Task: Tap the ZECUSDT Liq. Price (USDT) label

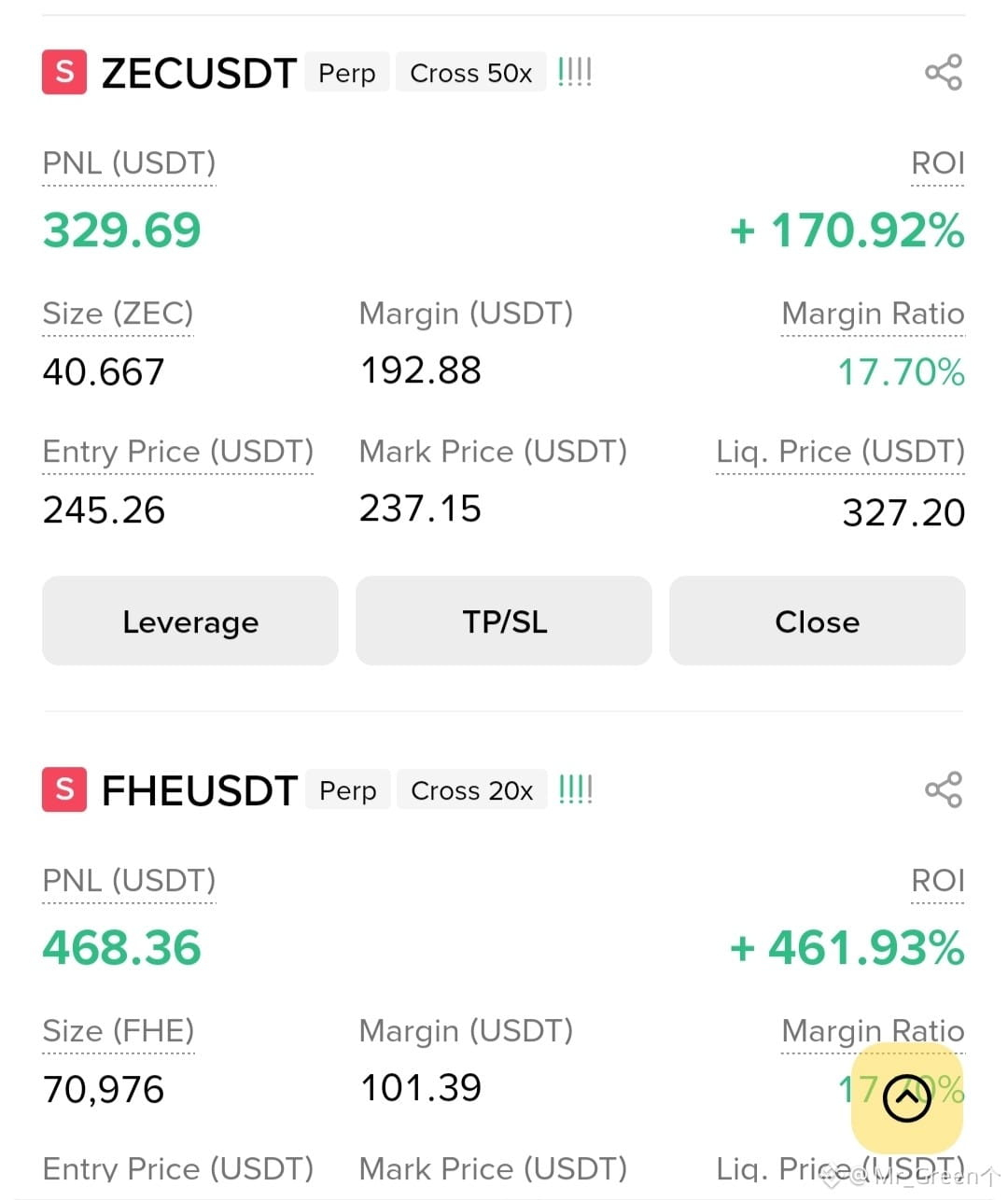Action: [840, 452]
